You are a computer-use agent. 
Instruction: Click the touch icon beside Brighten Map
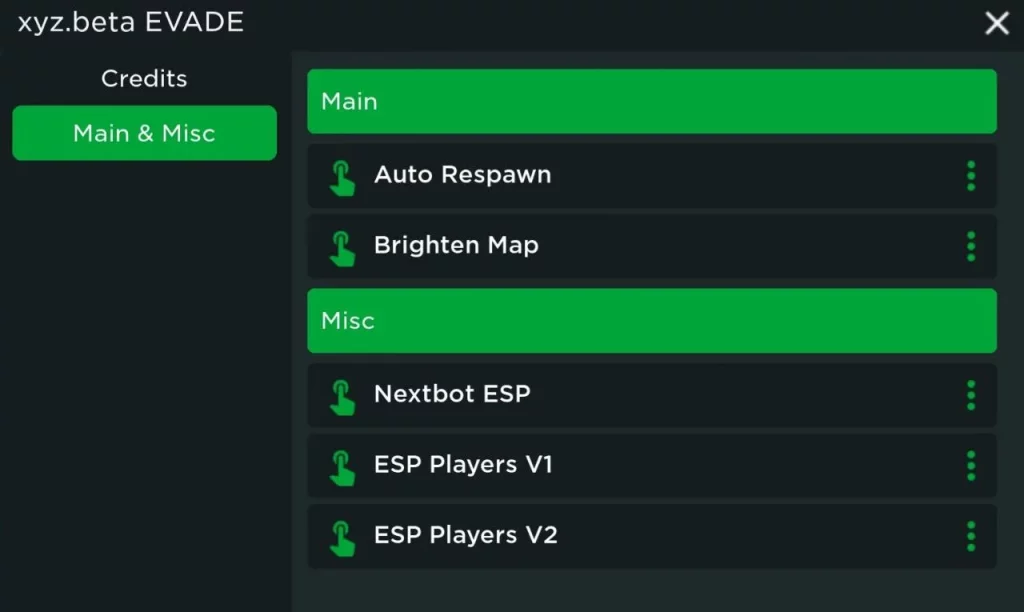coord(344,246)
